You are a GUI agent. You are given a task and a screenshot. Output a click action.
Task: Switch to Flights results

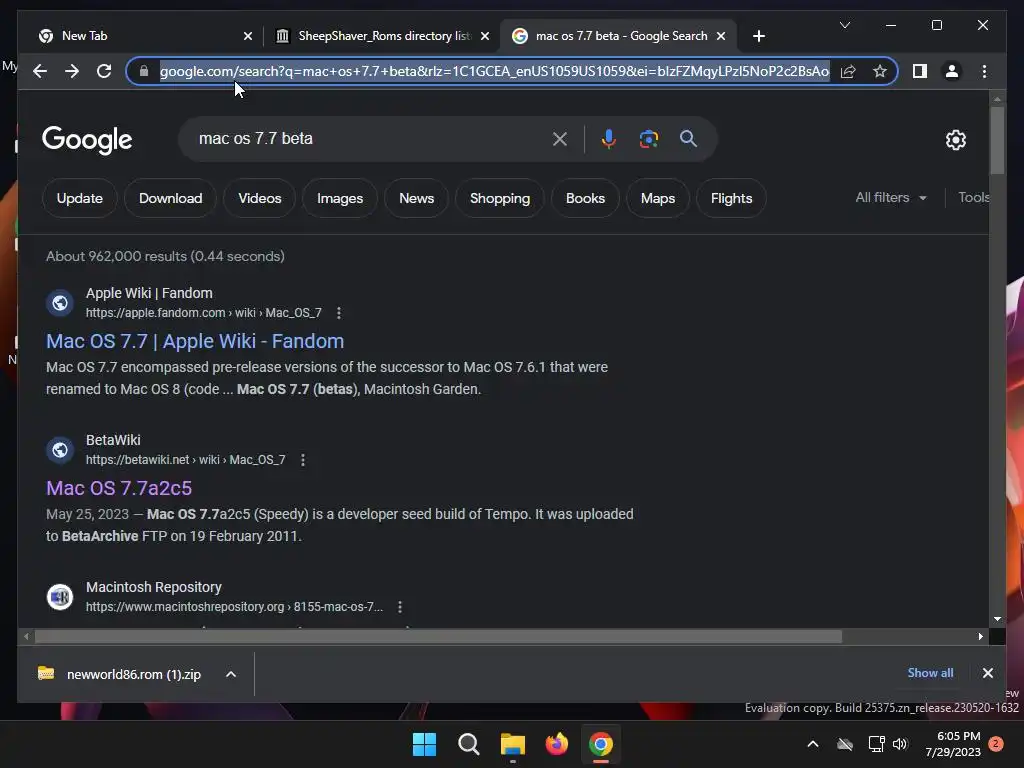731,198
